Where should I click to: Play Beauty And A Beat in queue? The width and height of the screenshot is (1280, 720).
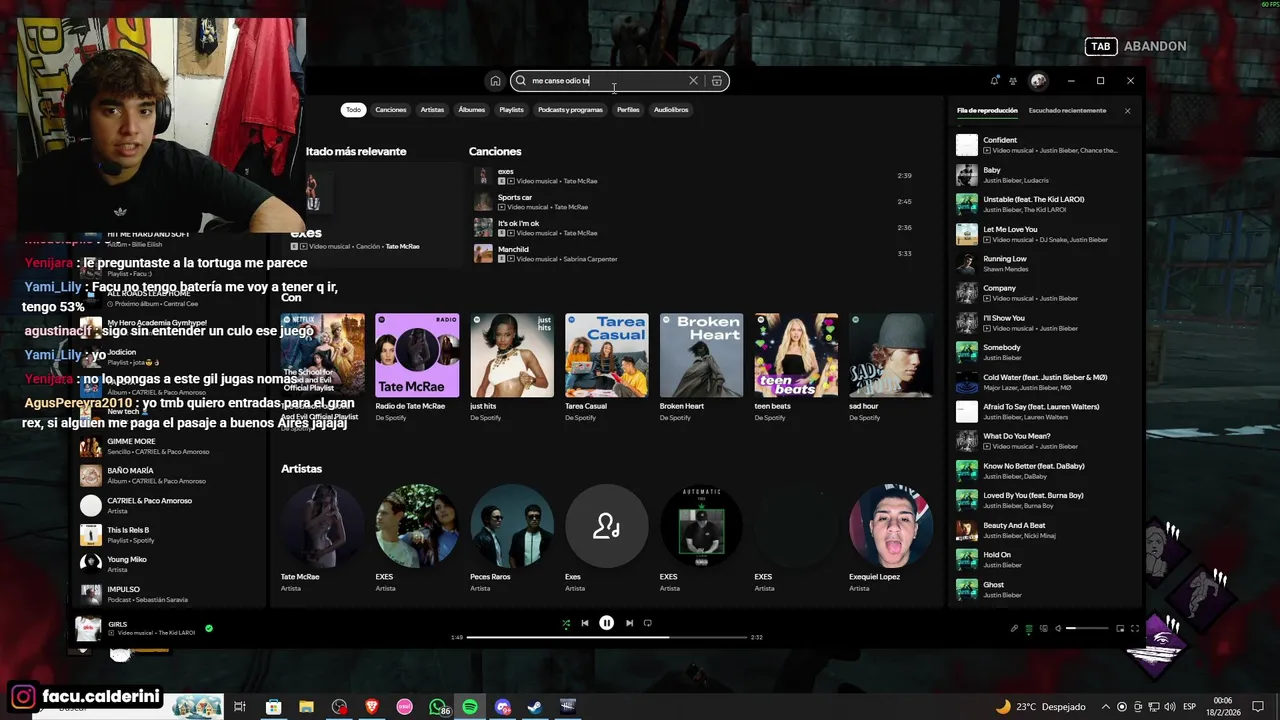tap(1045, 530)
